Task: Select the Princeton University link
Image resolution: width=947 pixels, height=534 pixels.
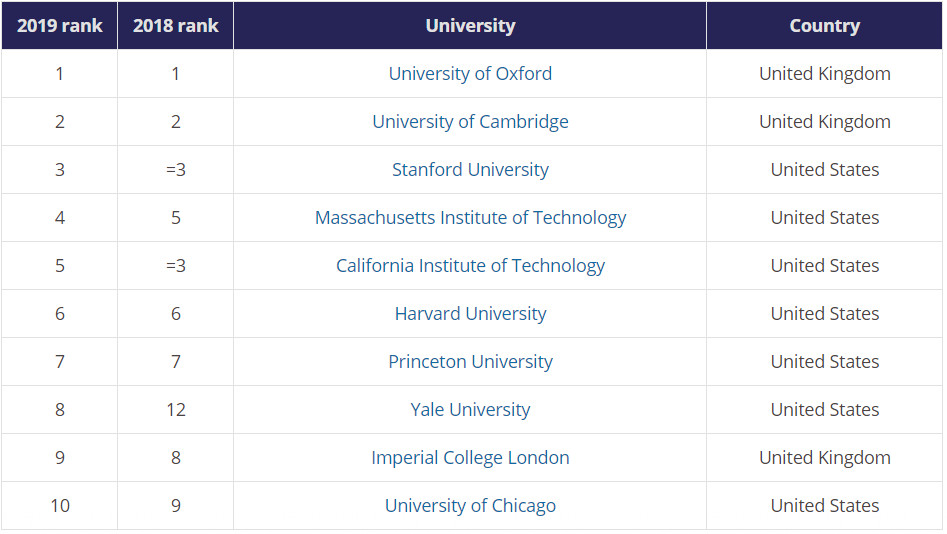Action: pos(470,362)
